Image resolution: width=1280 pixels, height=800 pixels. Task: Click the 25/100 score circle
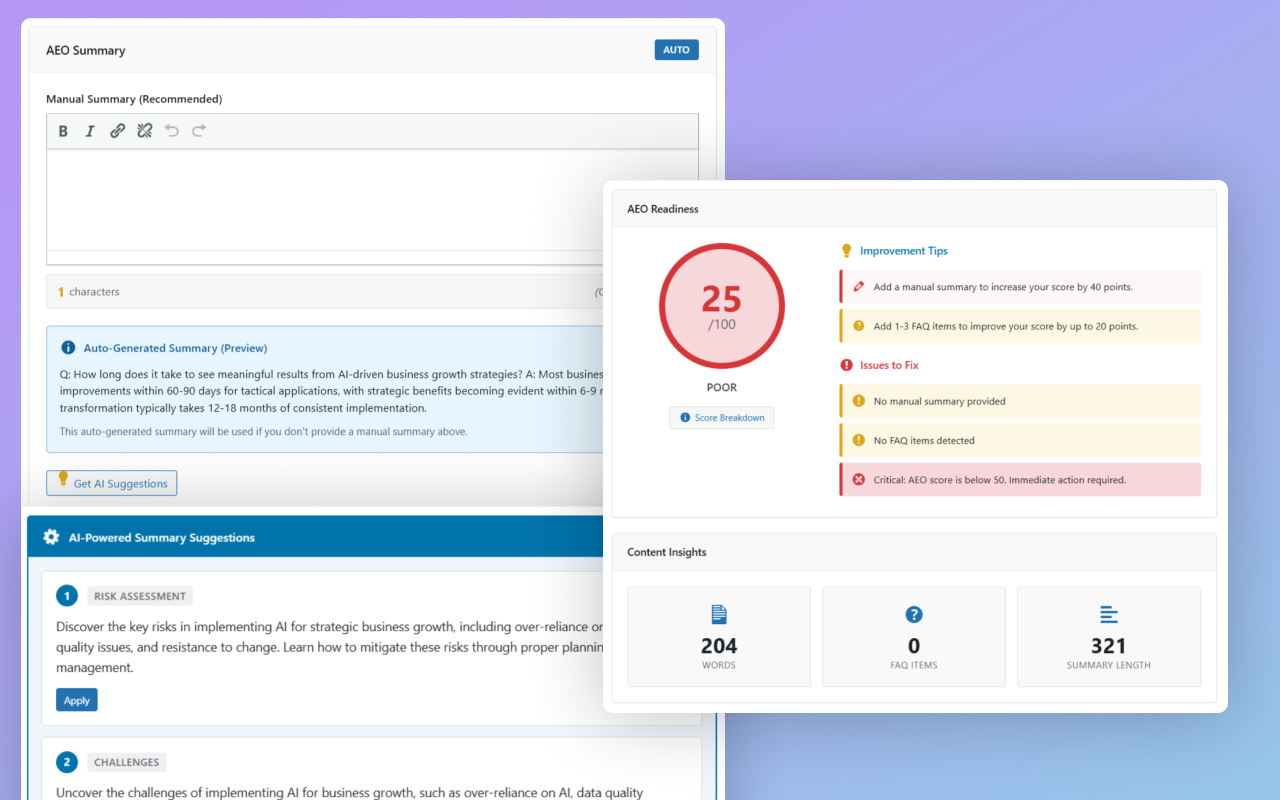[x=721, y=306]
